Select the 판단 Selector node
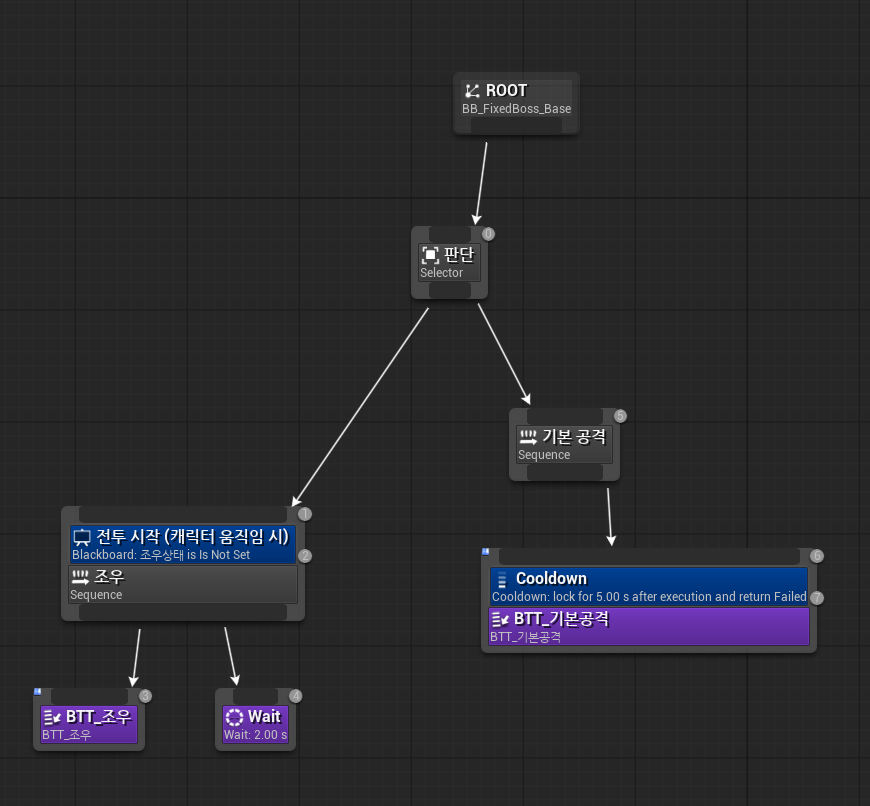This screenshot has width=870, height=806. tap(449, 262)
